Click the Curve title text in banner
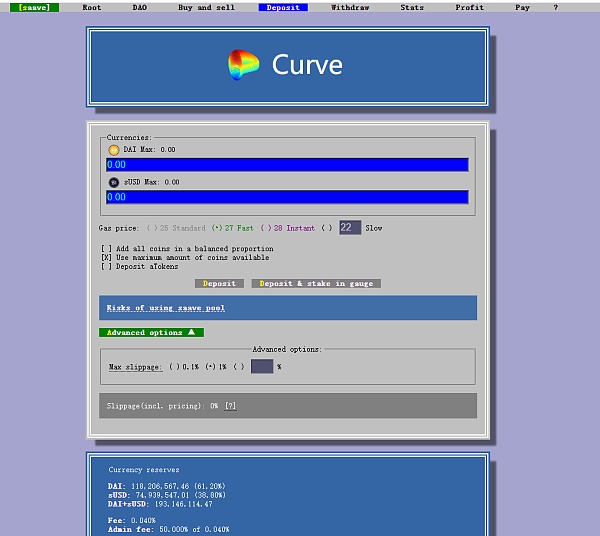This screenshot has width=600, height=536. click(x=307, y=65)
